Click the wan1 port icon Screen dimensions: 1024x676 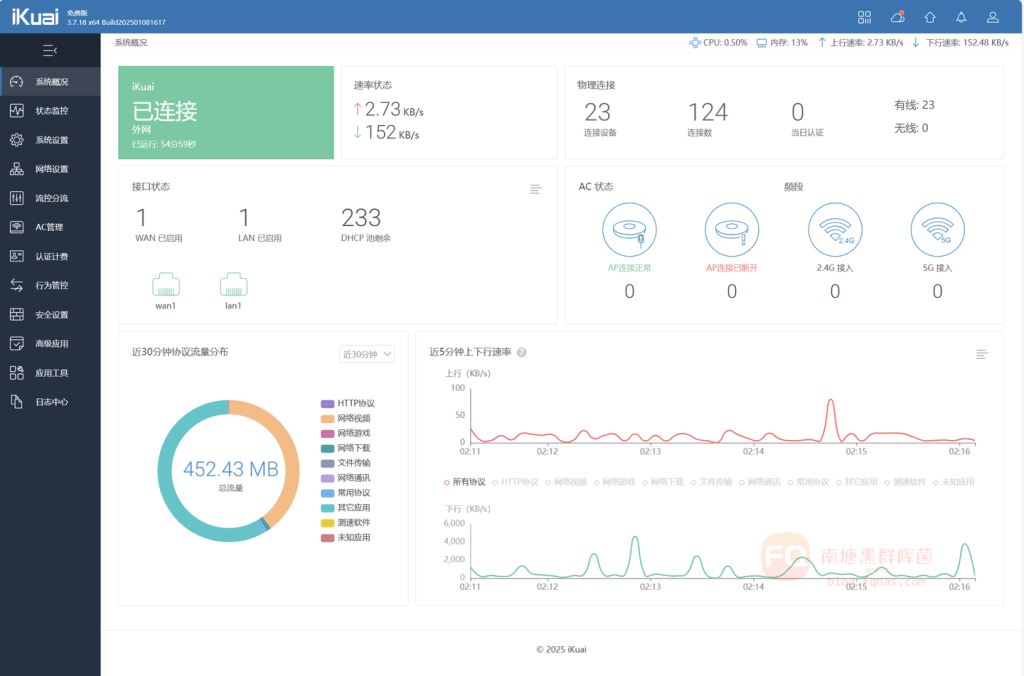[165, 285]
